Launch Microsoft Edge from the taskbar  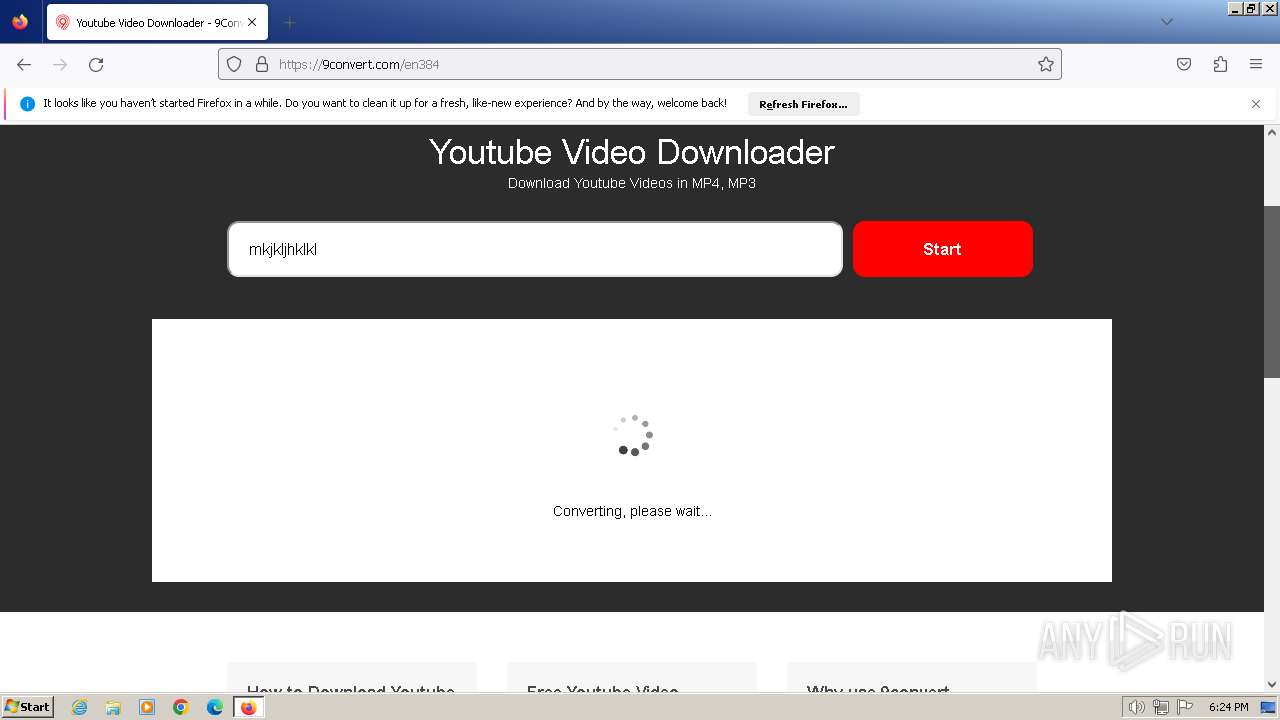point(215,707)
